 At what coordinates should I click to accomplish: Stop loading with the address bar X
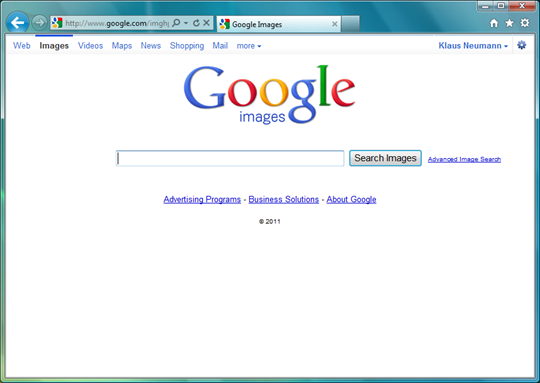point(207,23)
